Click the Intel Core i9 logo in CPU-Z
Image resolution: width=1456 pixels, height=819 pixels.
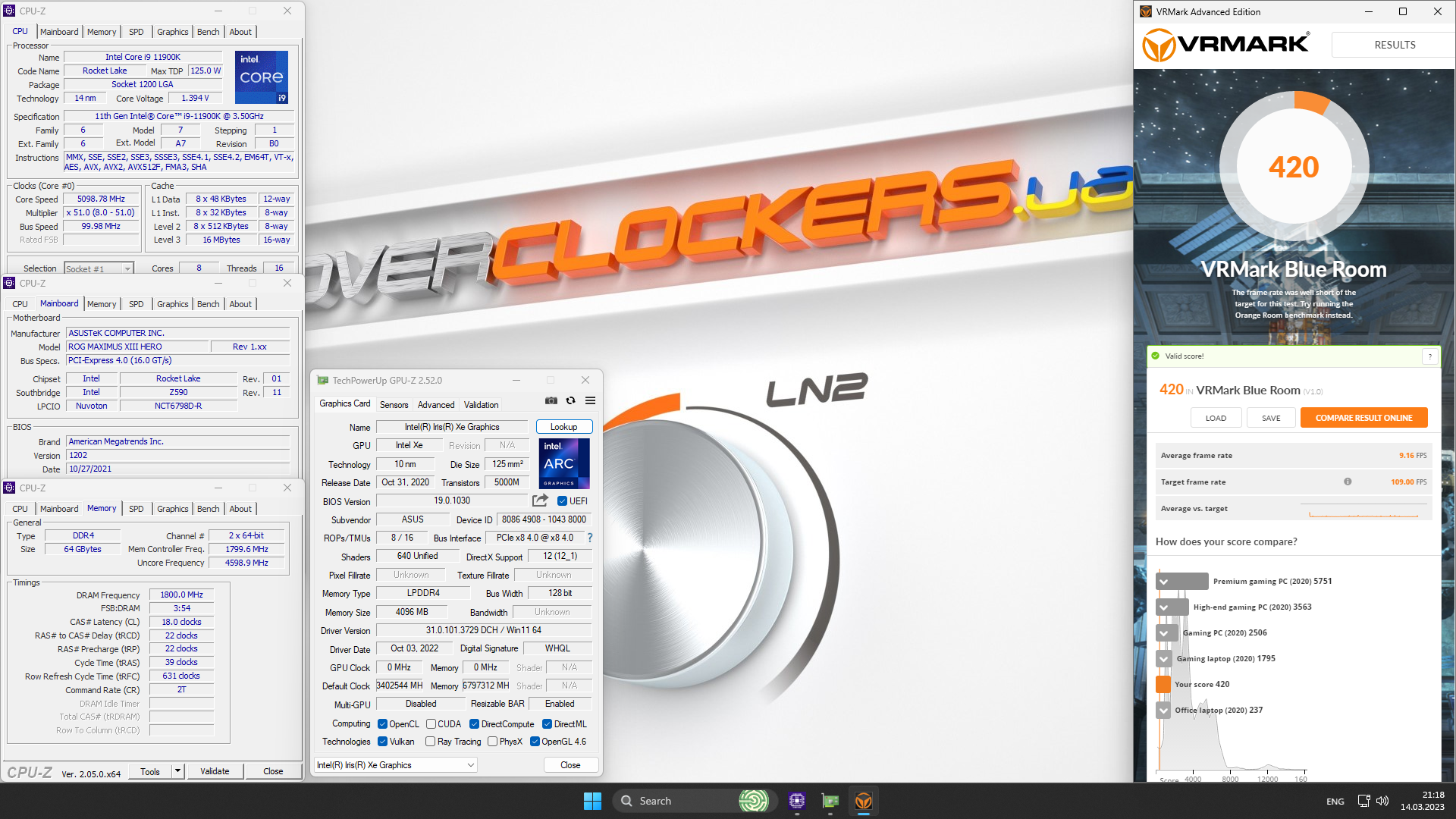[x=262, y=77]
